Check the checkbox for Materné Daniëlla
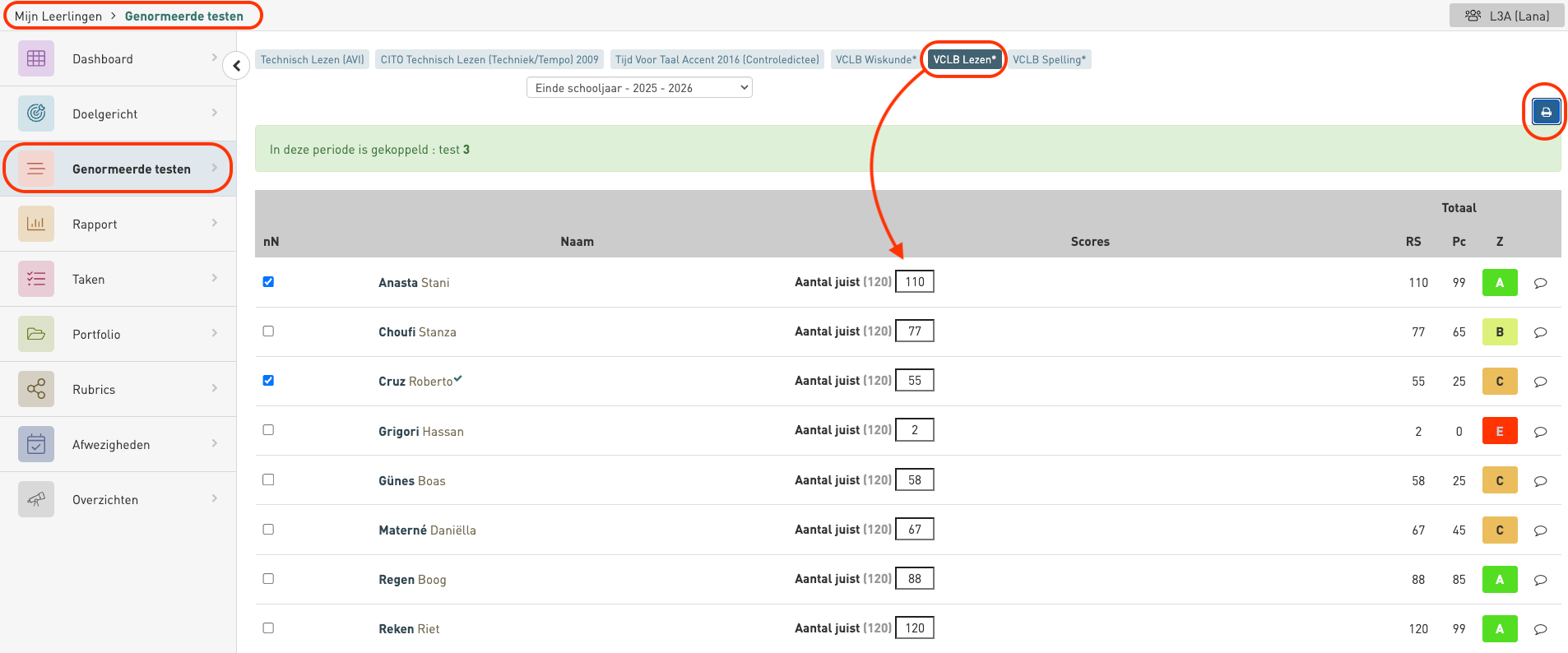 (x=268, y=529)
